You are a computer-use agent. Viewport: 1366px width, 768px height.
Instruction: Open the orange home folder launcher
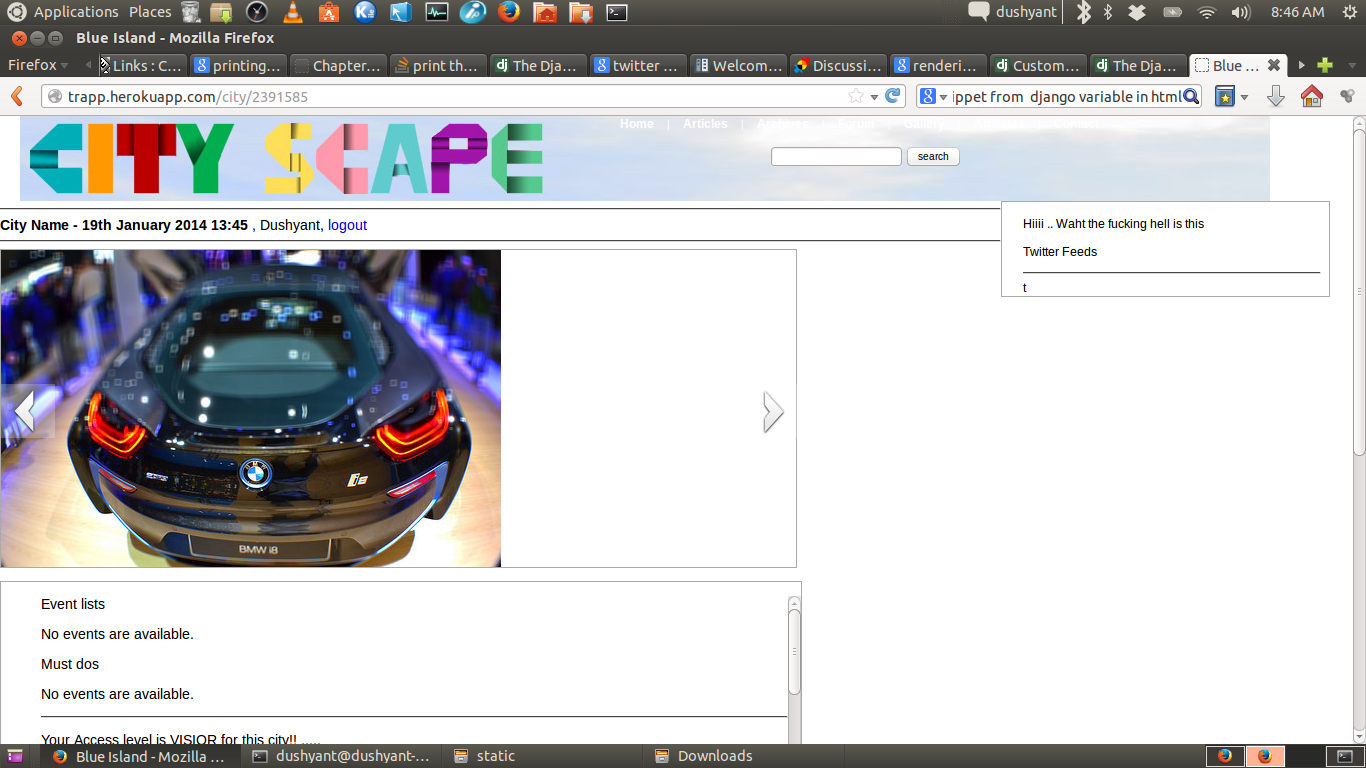coord(545,12)
